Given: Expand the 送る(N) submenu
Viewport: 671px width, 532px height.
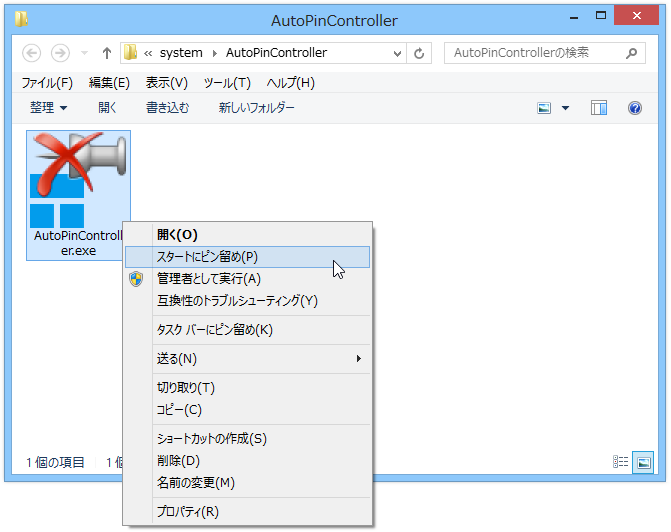Looking at the screenshot, I should (248, 359).
